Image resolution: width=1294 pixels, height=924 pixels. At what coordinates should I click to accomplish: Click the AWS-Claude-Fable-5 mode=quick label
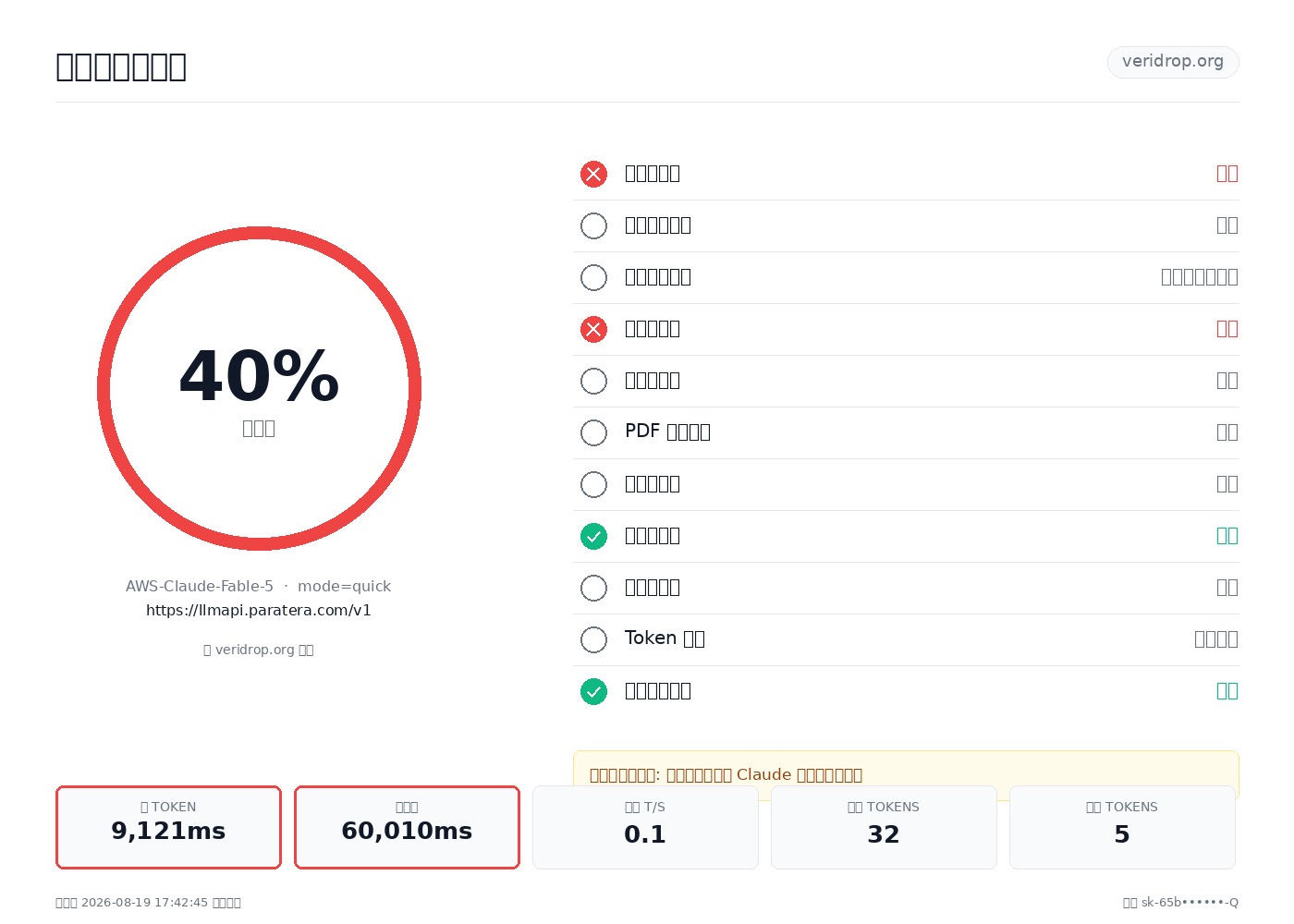259,586
